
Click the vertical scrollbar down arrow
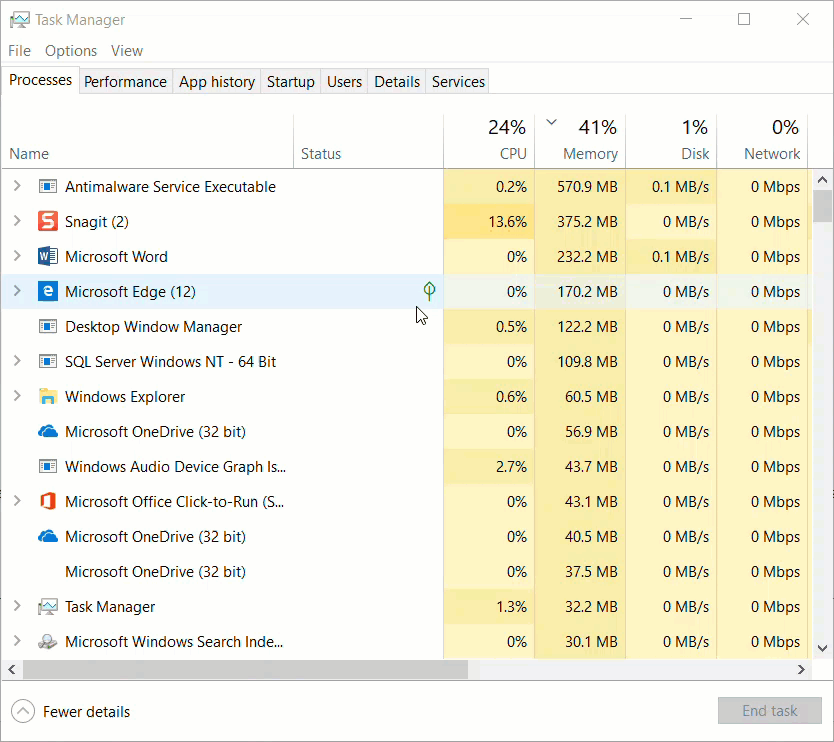(x=823, y=648)
